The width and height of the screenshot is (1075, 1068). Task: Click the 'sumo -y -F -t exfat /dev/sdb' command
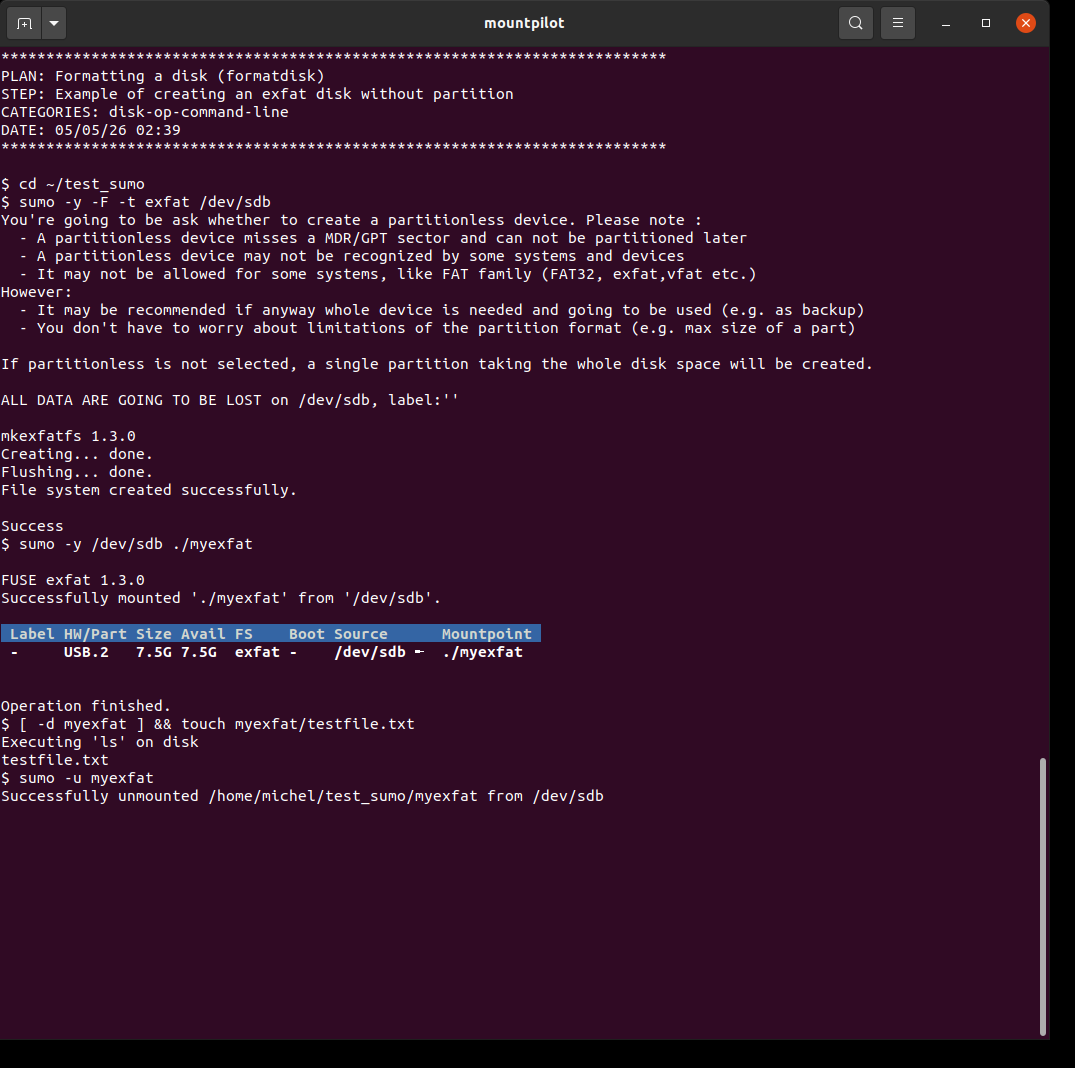(145, 202)
